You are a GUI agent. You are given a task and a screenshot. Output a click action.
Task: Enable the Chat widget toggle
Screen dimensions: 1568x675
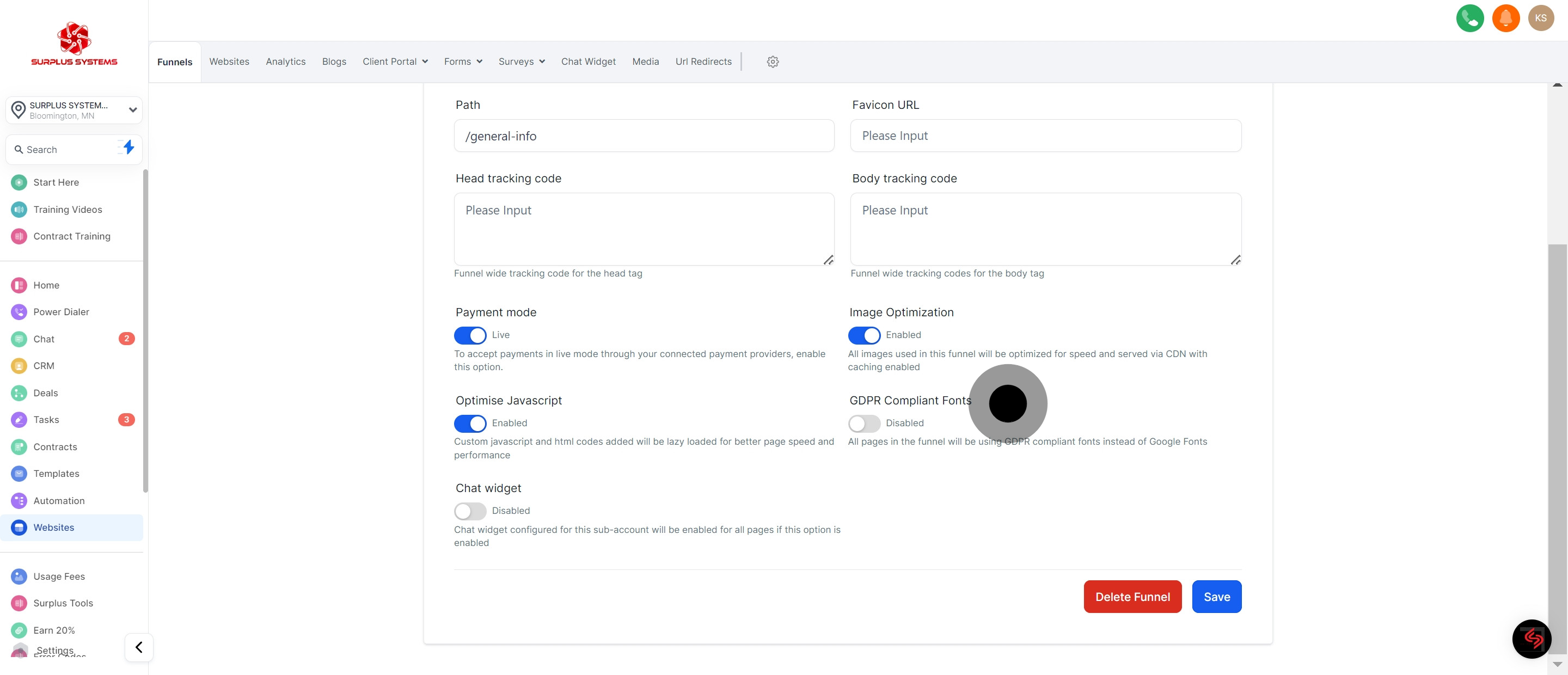click(x=470, y=511)
